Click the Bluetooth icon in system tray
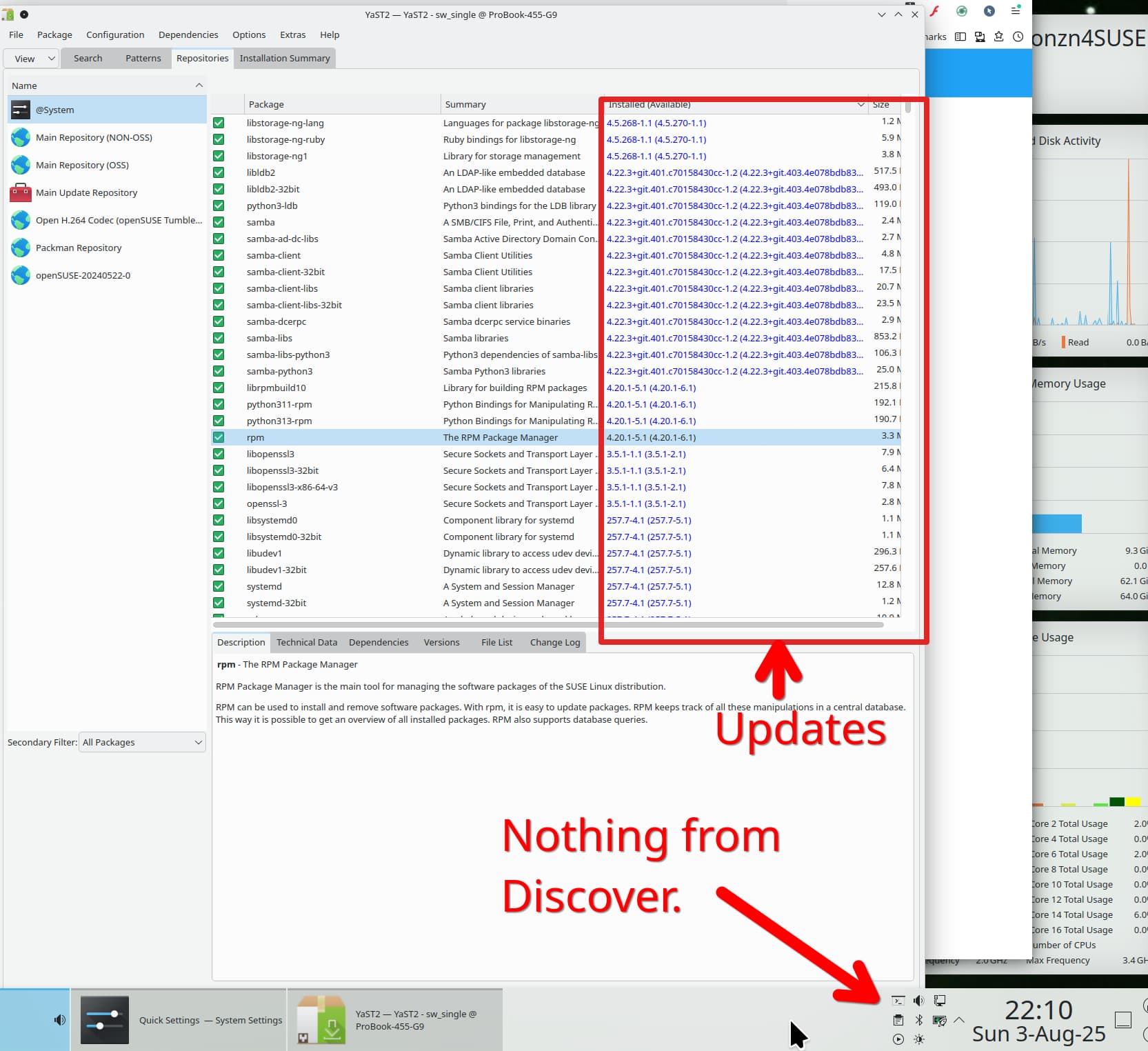This screenshot has height=1051, width=1148. pos(918,1020)
